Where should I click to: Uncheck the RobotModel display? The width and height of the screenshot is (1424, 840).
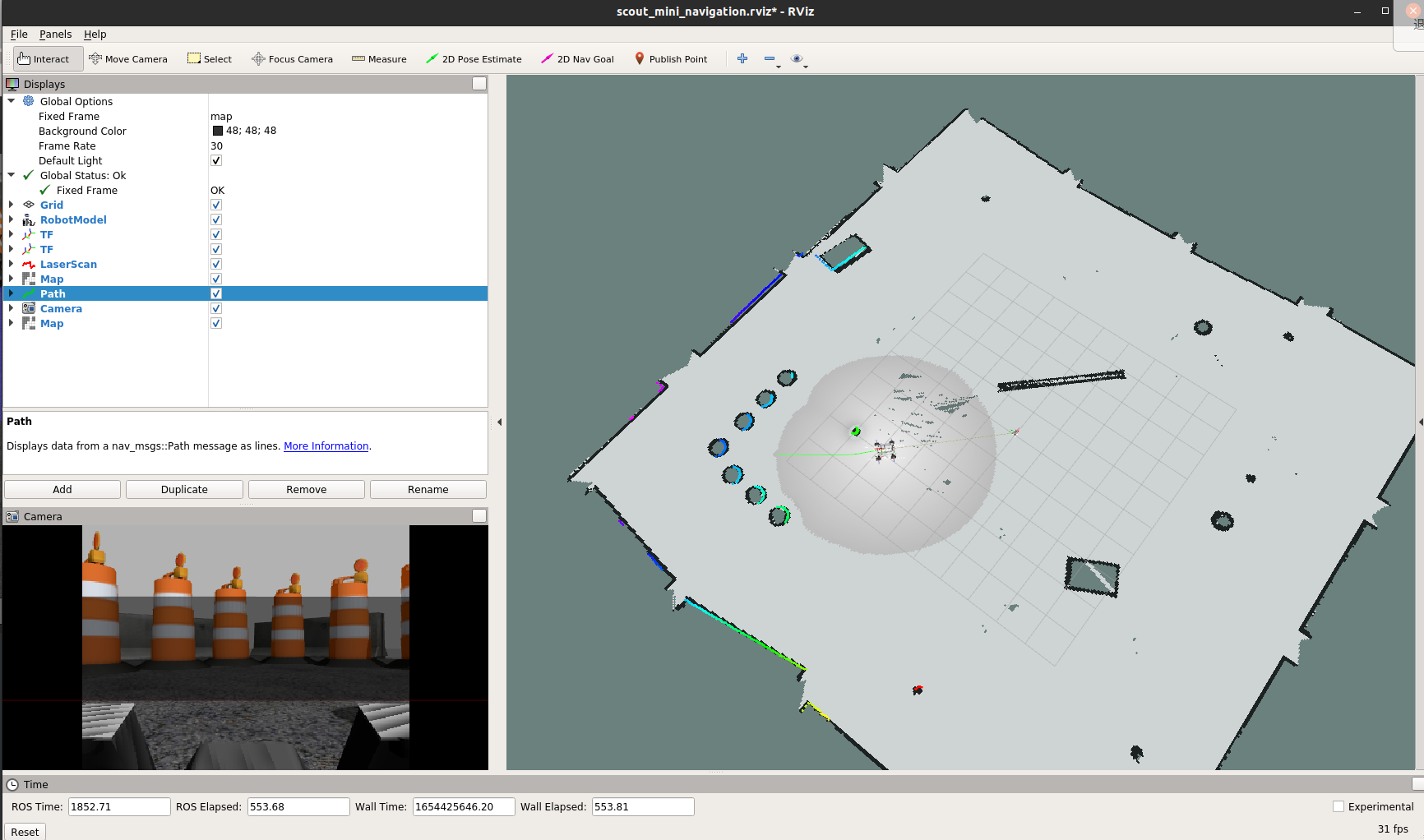click(216, 220)
